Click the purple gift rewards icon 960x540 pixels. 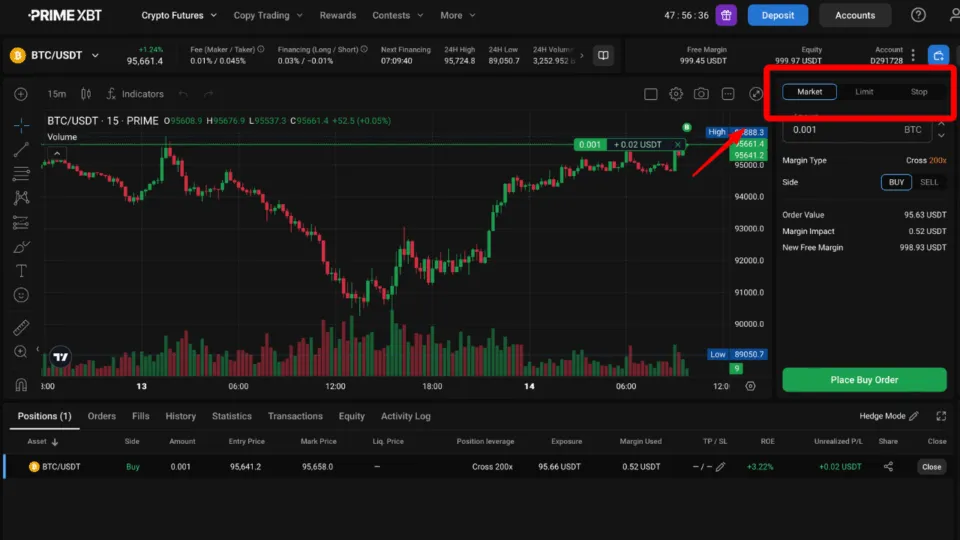727,15
